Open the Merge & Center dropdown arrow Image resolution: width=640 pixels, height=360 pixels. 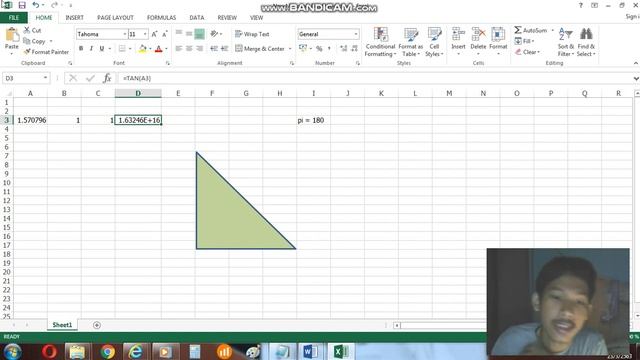[290, 49]
